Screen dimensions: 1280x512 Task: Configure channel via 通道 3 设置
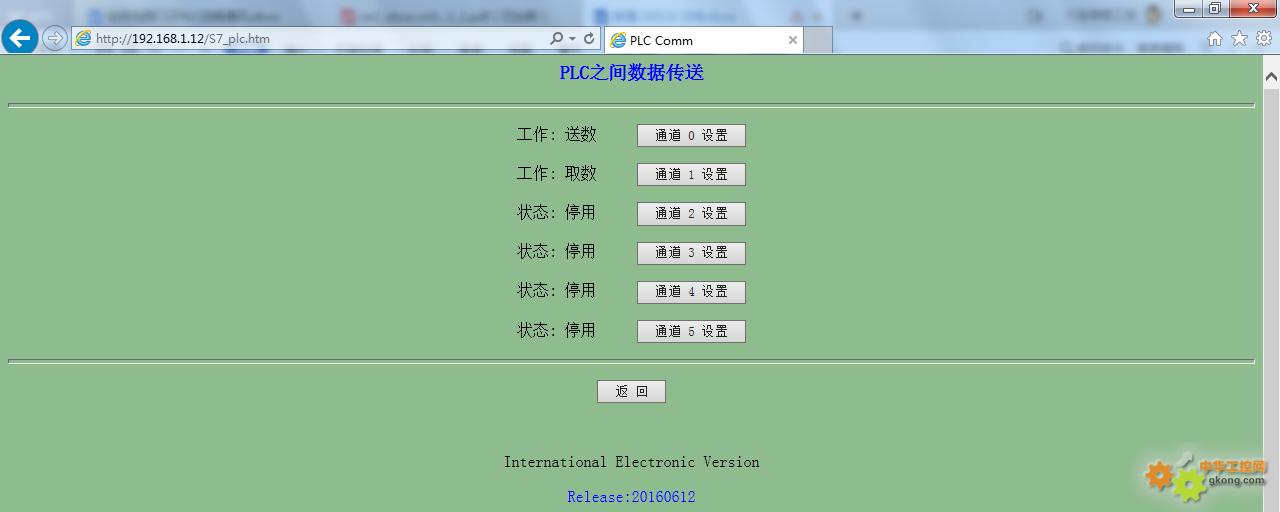[691, 253]
